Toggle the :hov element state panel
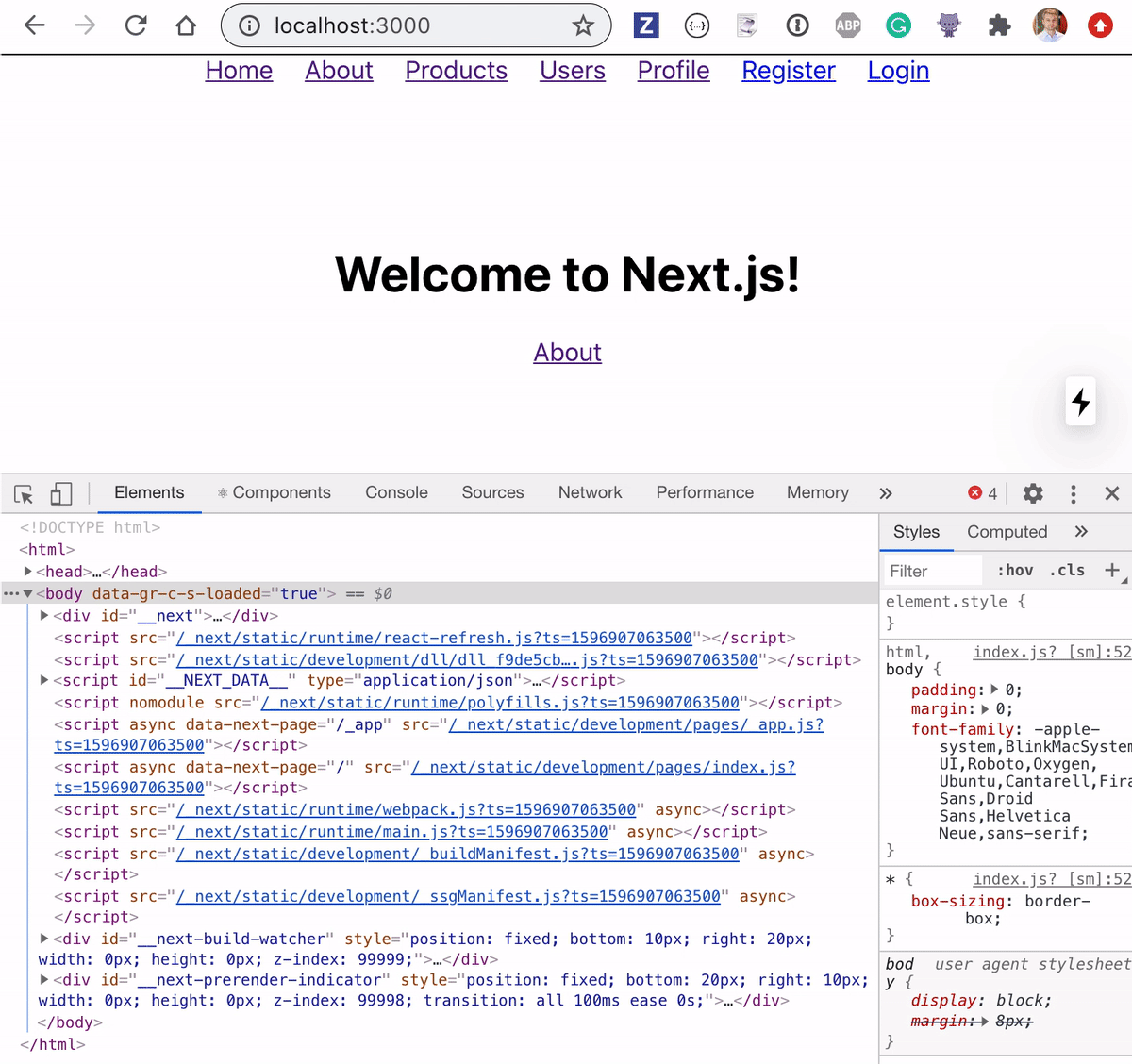Screen dimensions: 1132x1064 [1015, 570]
